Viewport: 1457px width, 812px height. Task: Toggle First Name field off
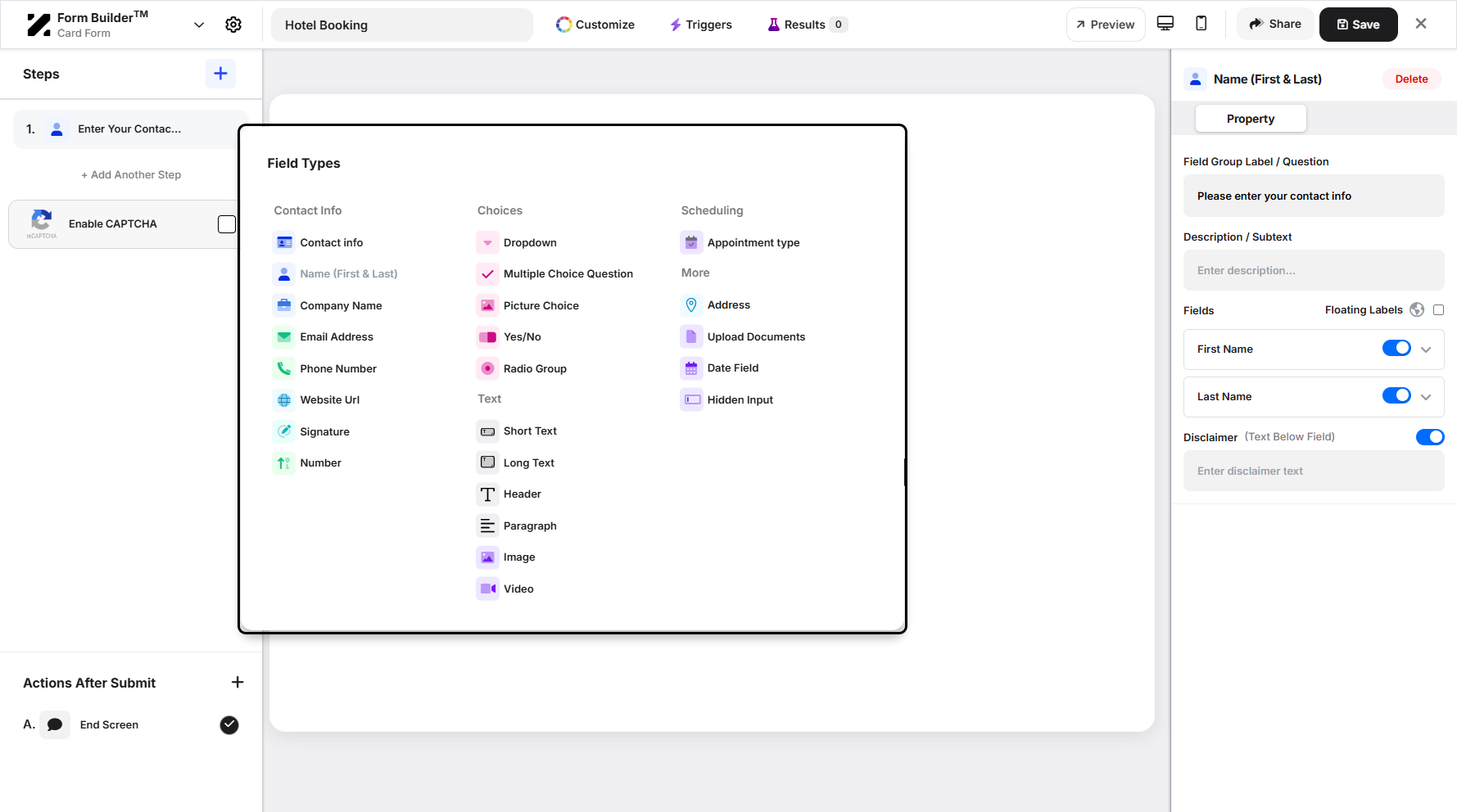click(1396, 348)
